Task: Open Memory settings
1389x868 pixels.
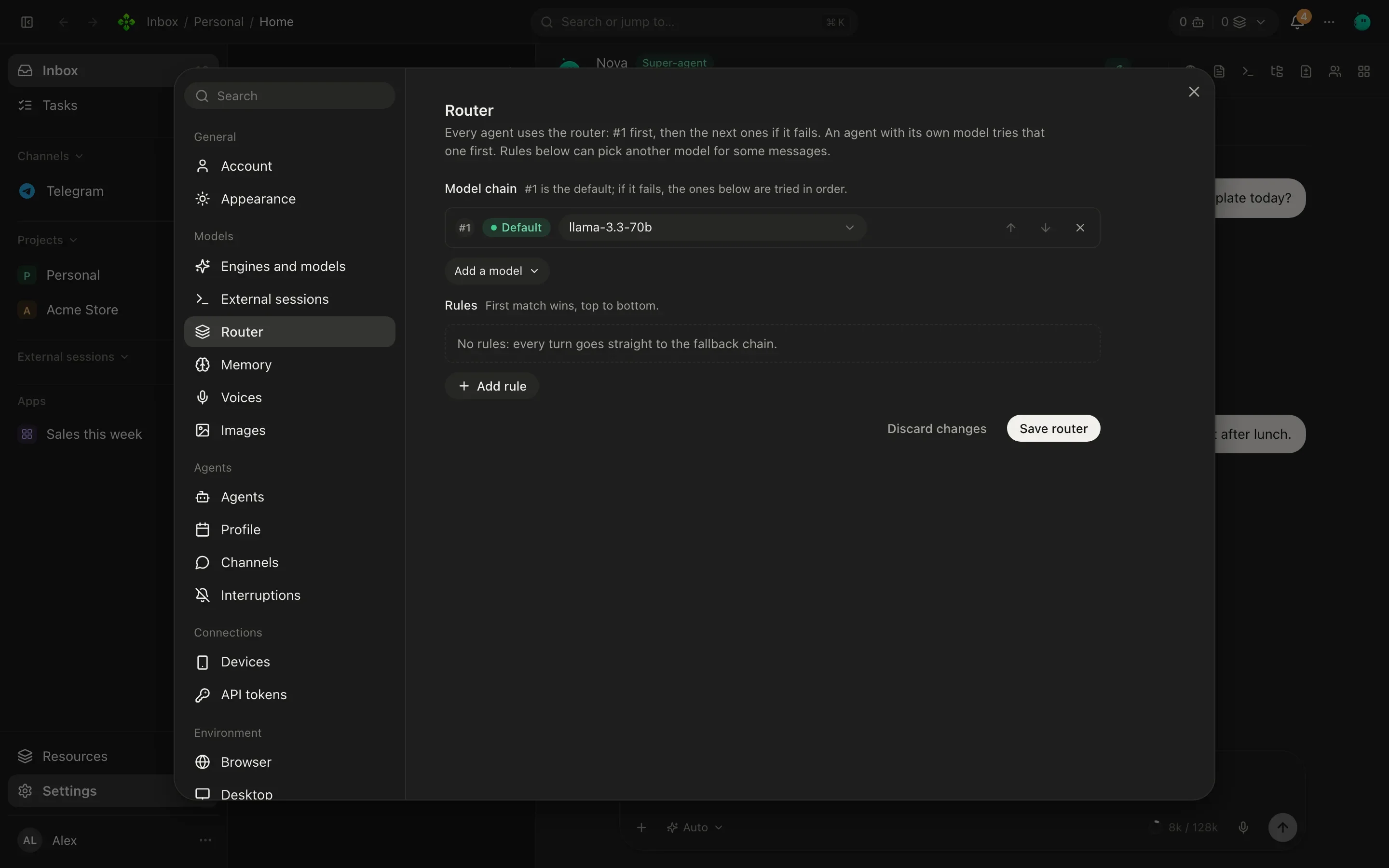Action: click(x=289, y=365)
